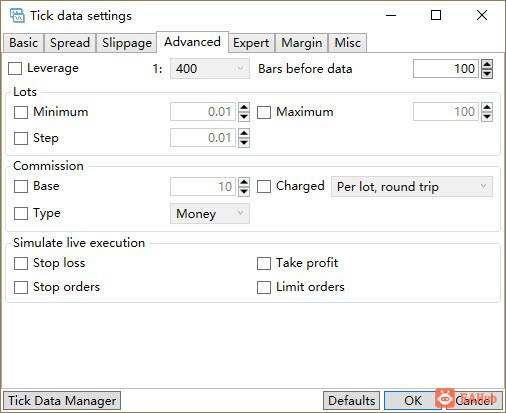Viewport: 506px width, 413px height.
Task: Enable Limit orders simulation checkbox
Action: pos(264,287)
